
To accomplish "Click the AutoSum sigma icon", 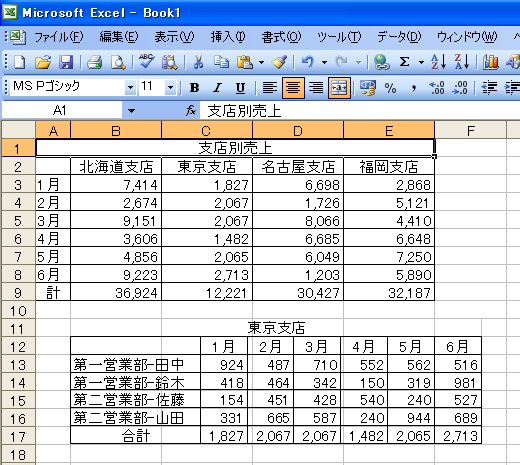I will point(404,62).
